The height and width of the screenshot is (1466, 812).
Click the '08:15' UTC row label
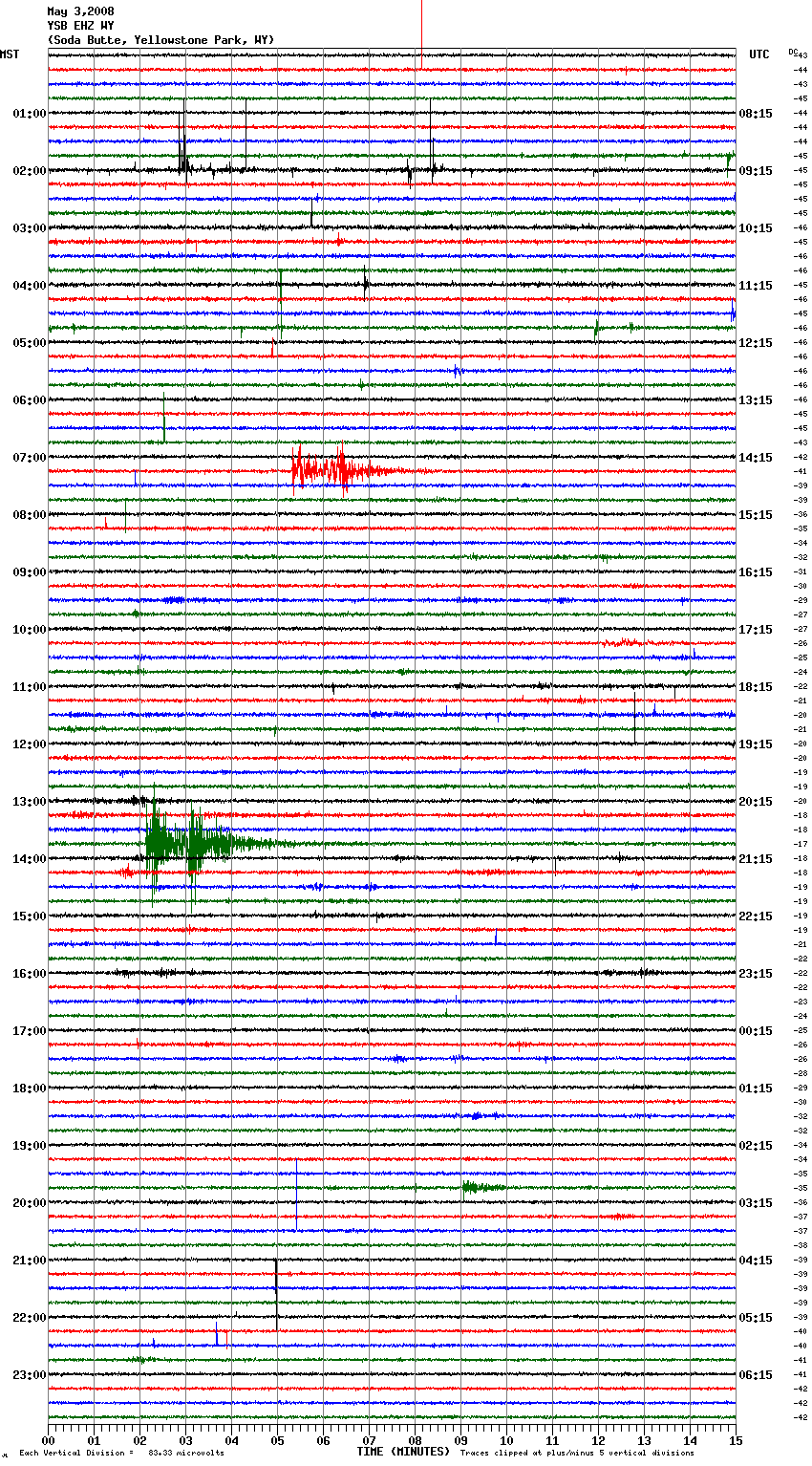pos(756,114)
